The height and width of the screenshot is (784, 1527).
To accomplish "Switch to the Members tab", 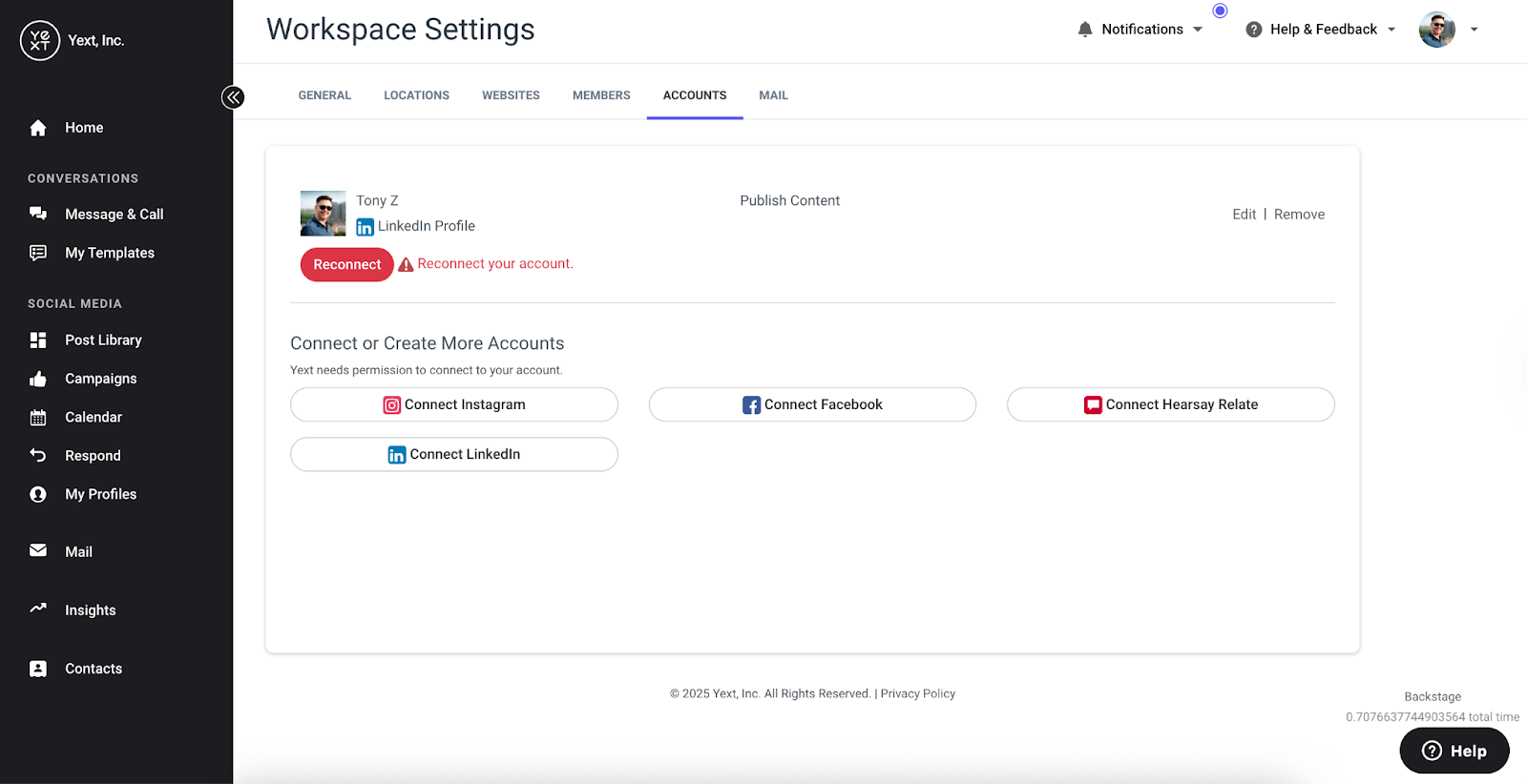I will point(601,95).
